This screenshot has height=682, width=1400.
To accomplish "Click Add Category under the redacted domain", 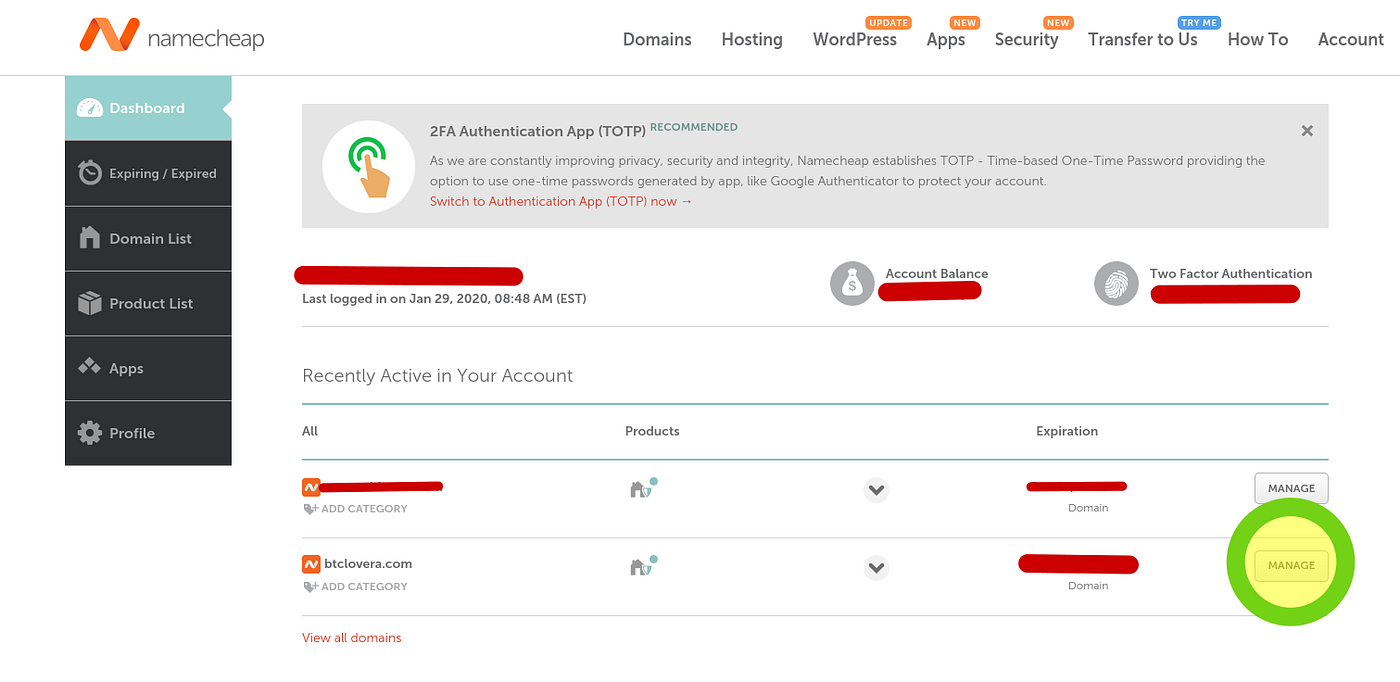I will [355, 508].
